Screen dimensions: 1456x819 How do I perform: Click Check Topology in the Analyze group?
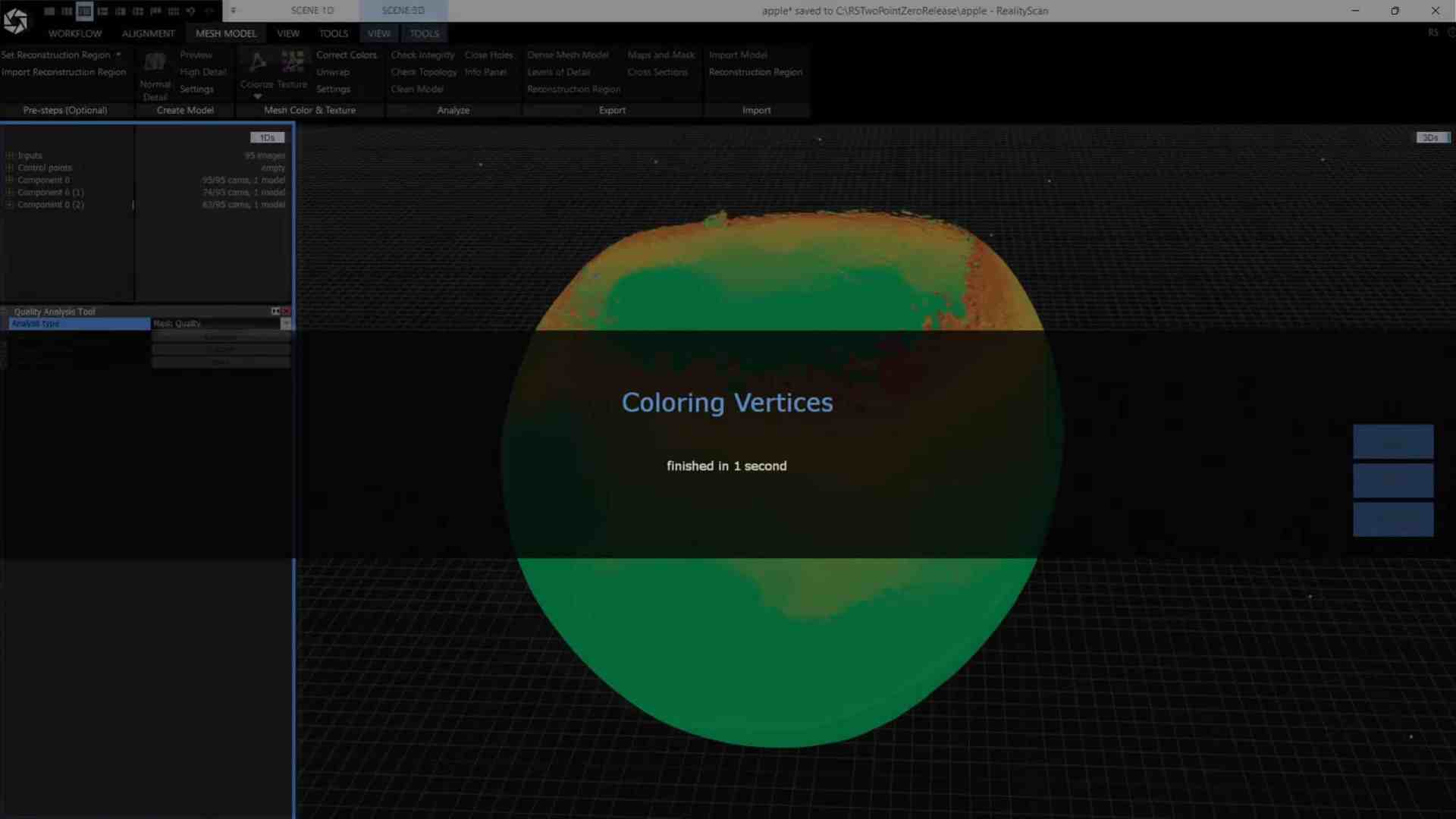[x=423, y=71]
